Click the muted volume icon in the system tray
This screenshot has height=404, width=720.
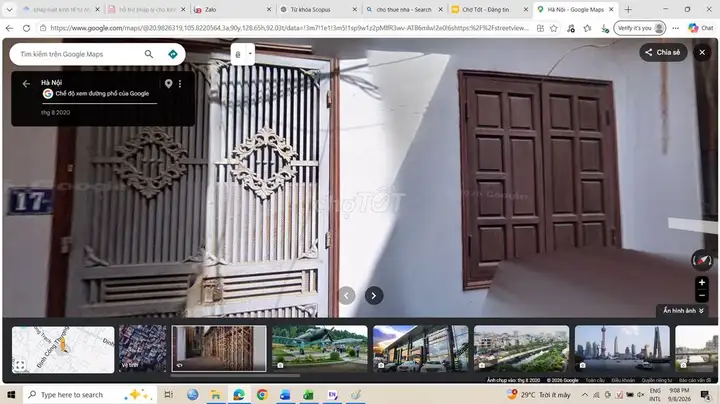tap(641, 395)
